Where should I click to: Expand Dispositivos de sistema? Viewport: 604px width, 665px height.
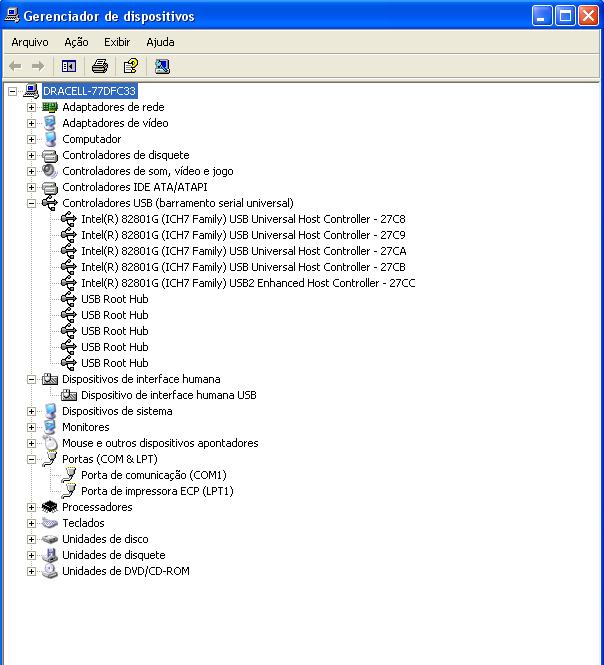click(x=31, y=411)
